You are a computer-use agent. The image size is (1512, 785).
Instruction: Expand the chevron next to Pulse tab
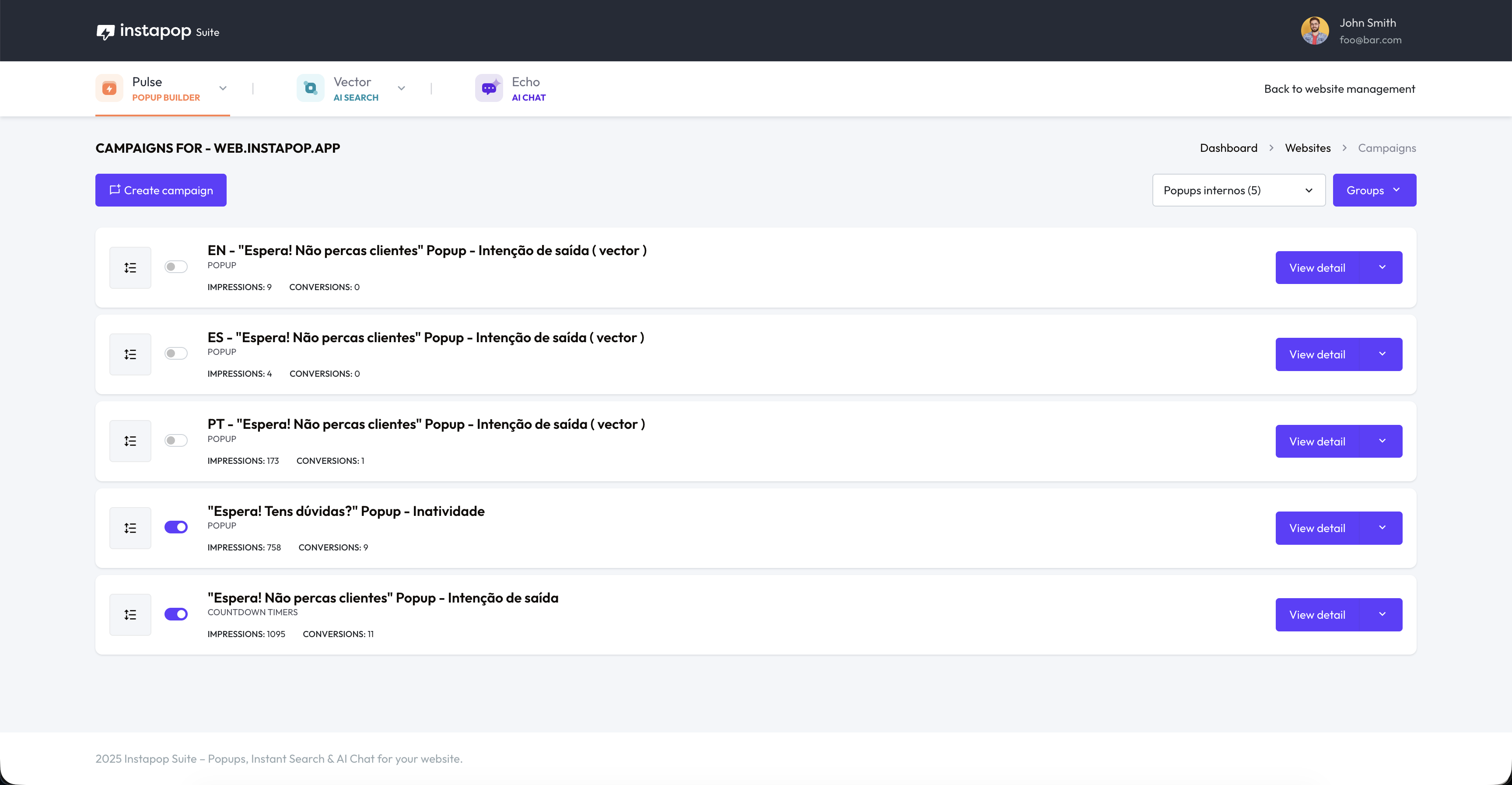pyautogui.click(x=223, y=88)
